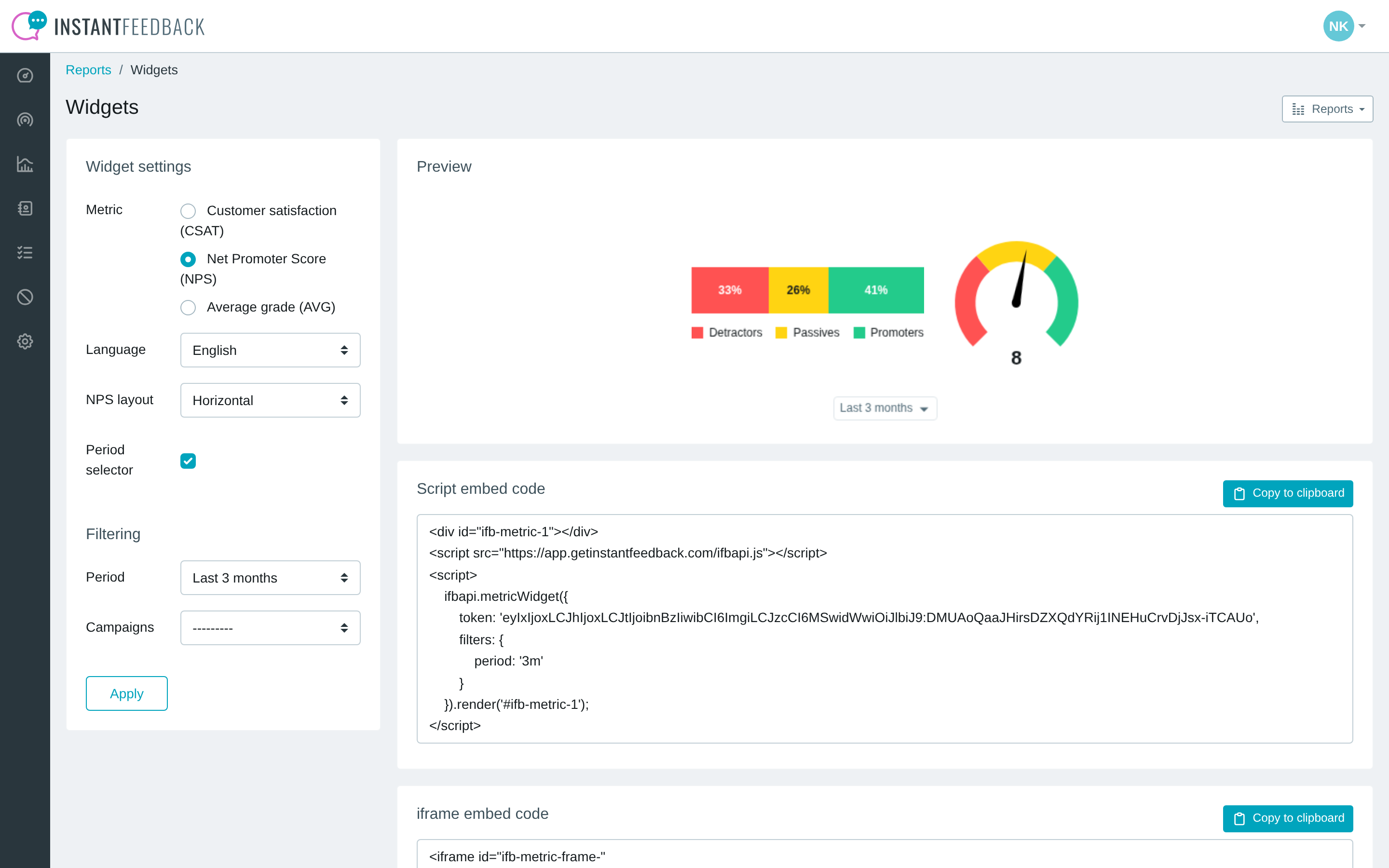Click the iframe embed code heading
1389x868 pixels.
pos(482,814)
